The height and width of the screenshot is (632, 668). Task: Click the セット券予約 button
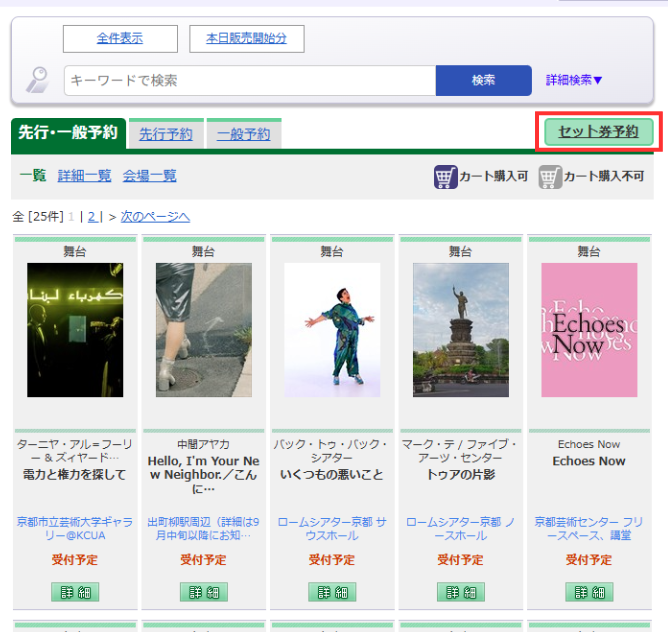pyautogui.click(x=598, y=132)
